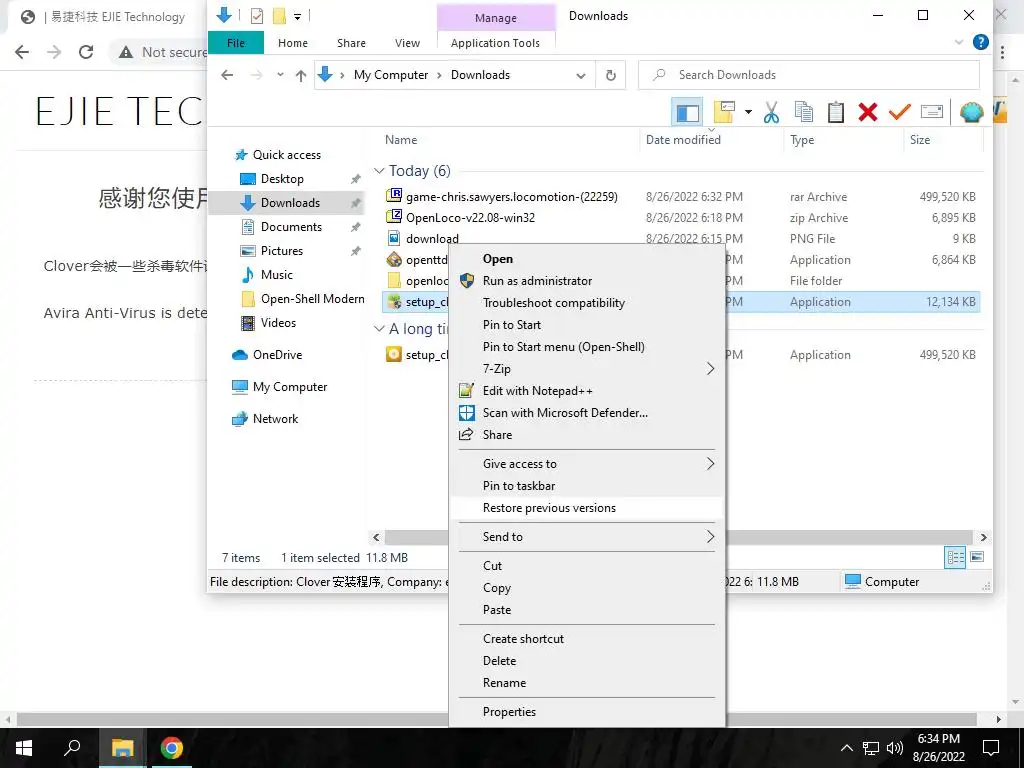This screenshot has width=1024, height=768.
Task: Expand the ribbon with the chevron near help
Action: click(x=959, y=42)
